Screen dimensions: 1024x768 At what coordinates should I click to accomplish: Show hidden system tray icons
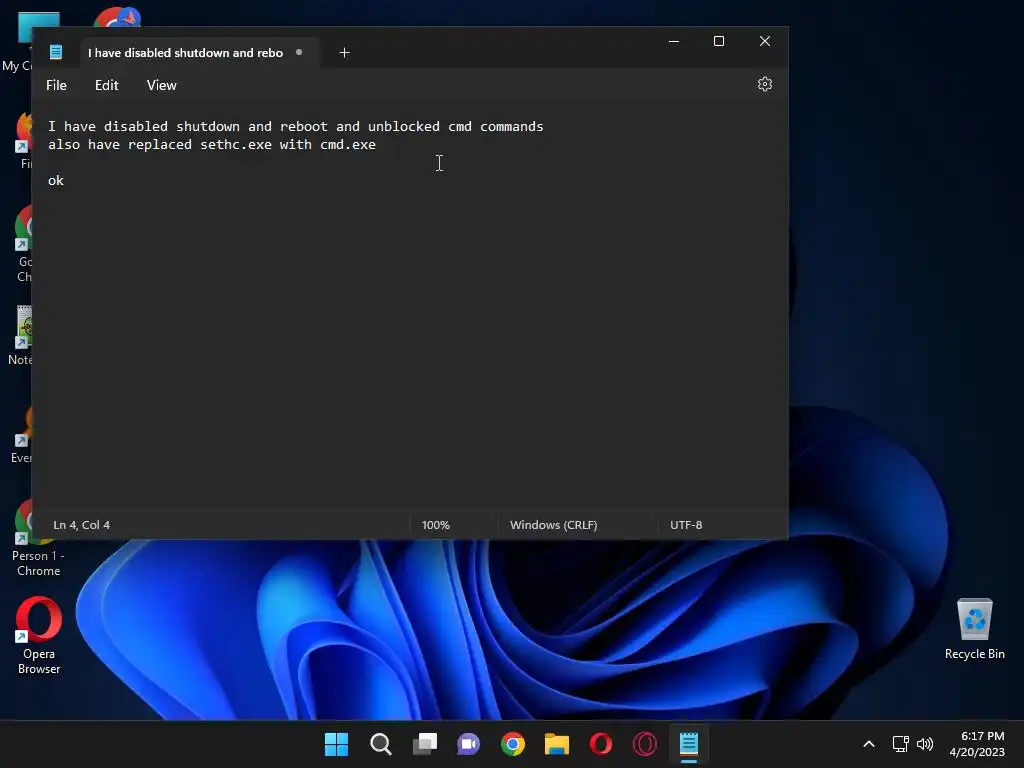point(869,744)
